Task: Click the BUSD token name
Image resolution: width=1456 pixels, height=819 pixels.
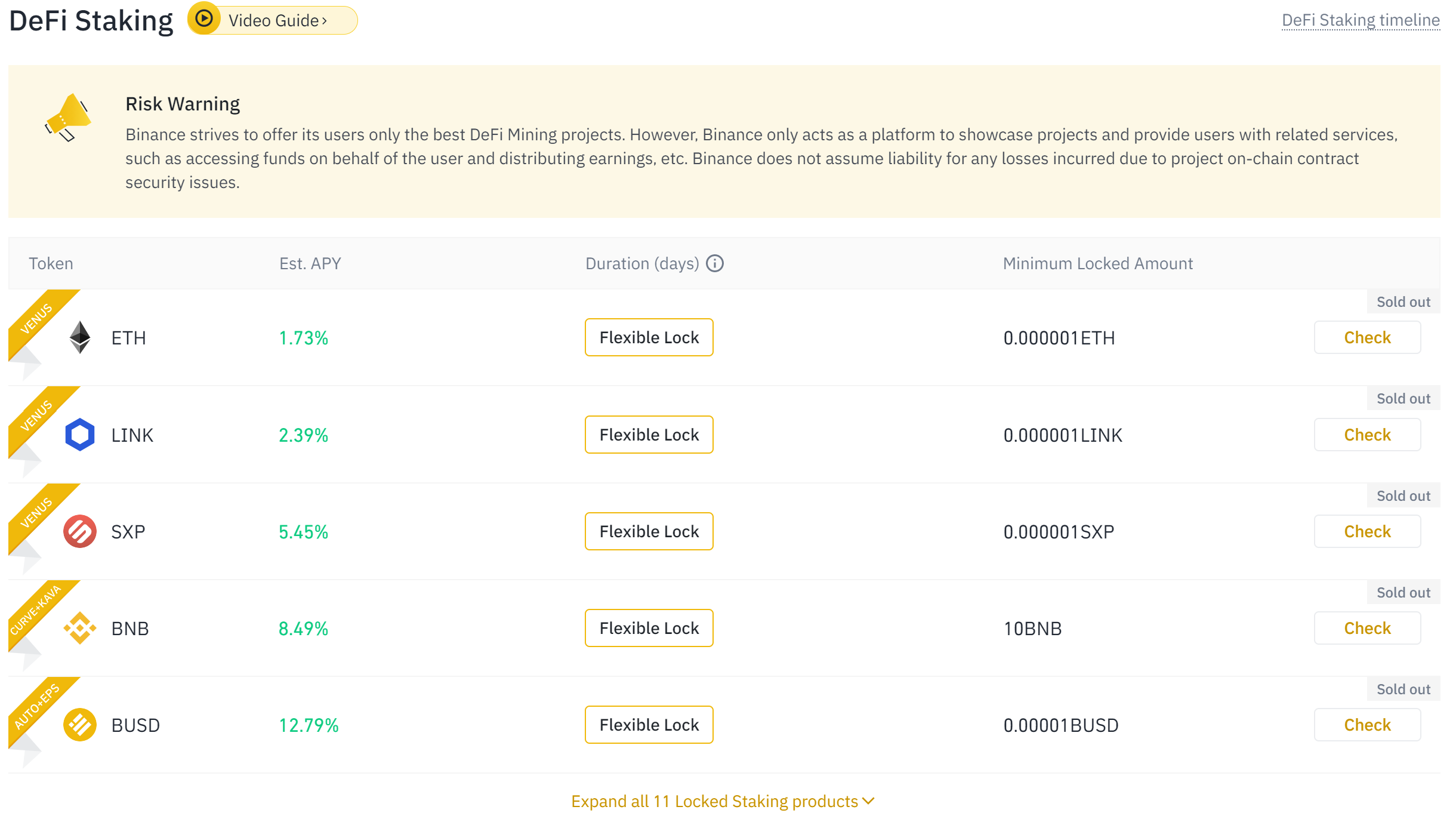Action: (x=135, y=725)
